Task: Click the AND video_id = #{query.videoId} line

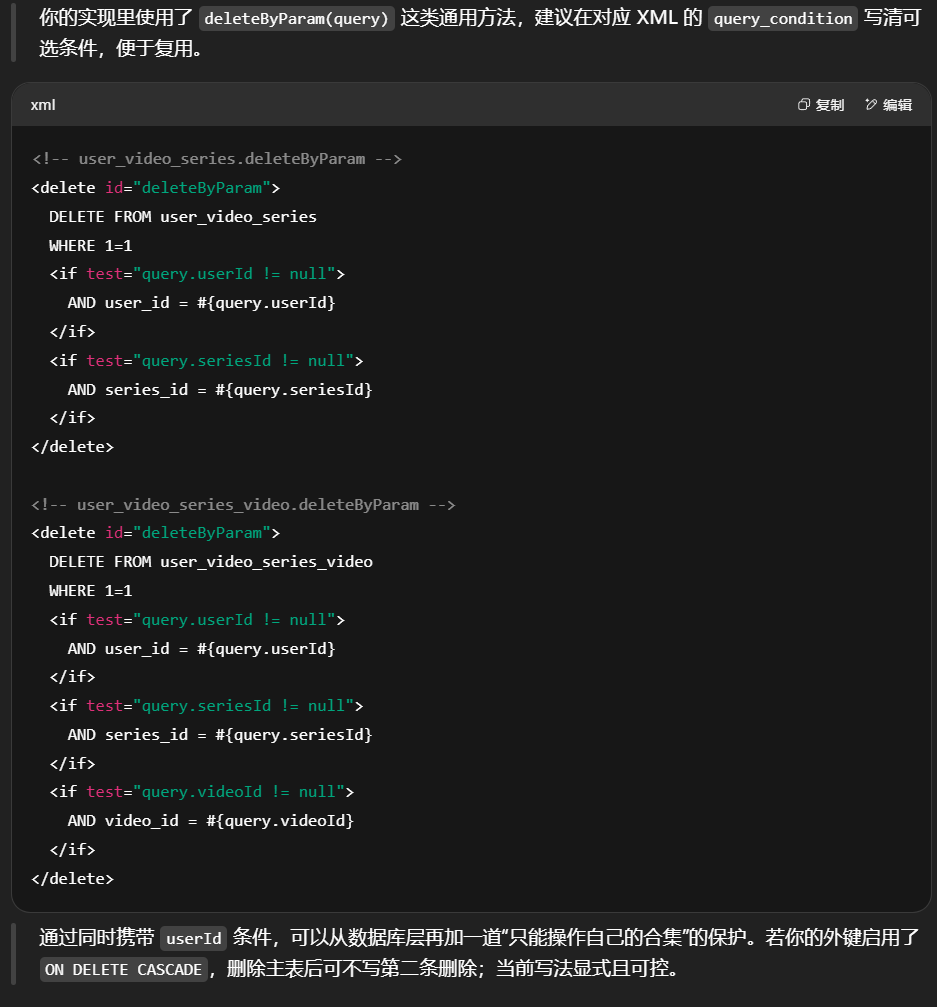Action: coord(210,821)
